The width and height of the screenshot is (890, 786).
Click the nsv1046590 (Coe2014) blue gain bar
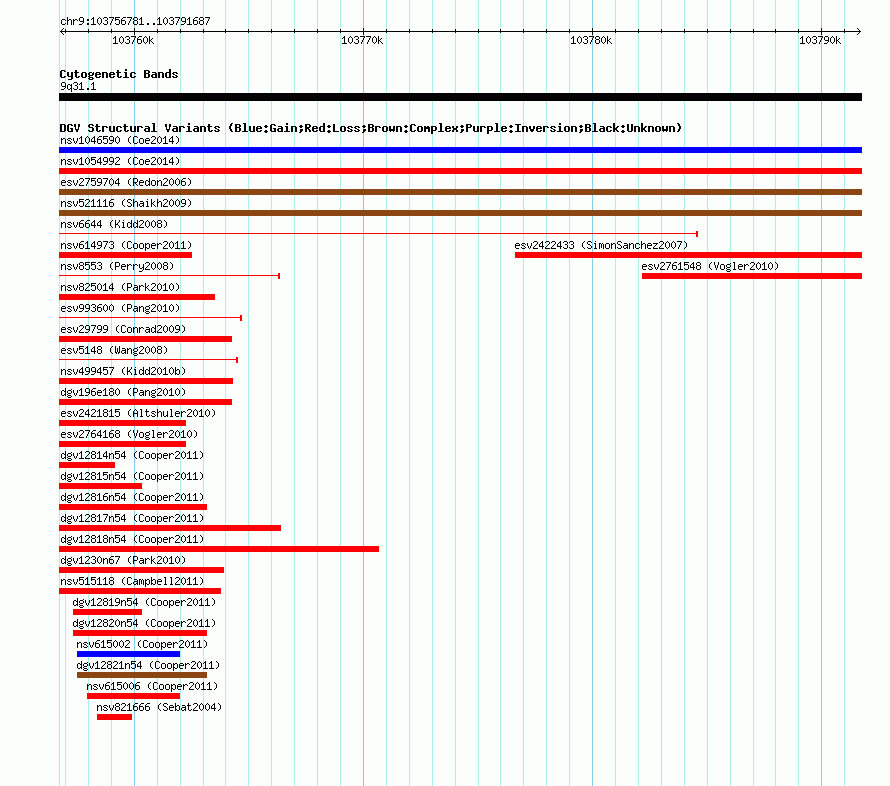coord(460,150)
